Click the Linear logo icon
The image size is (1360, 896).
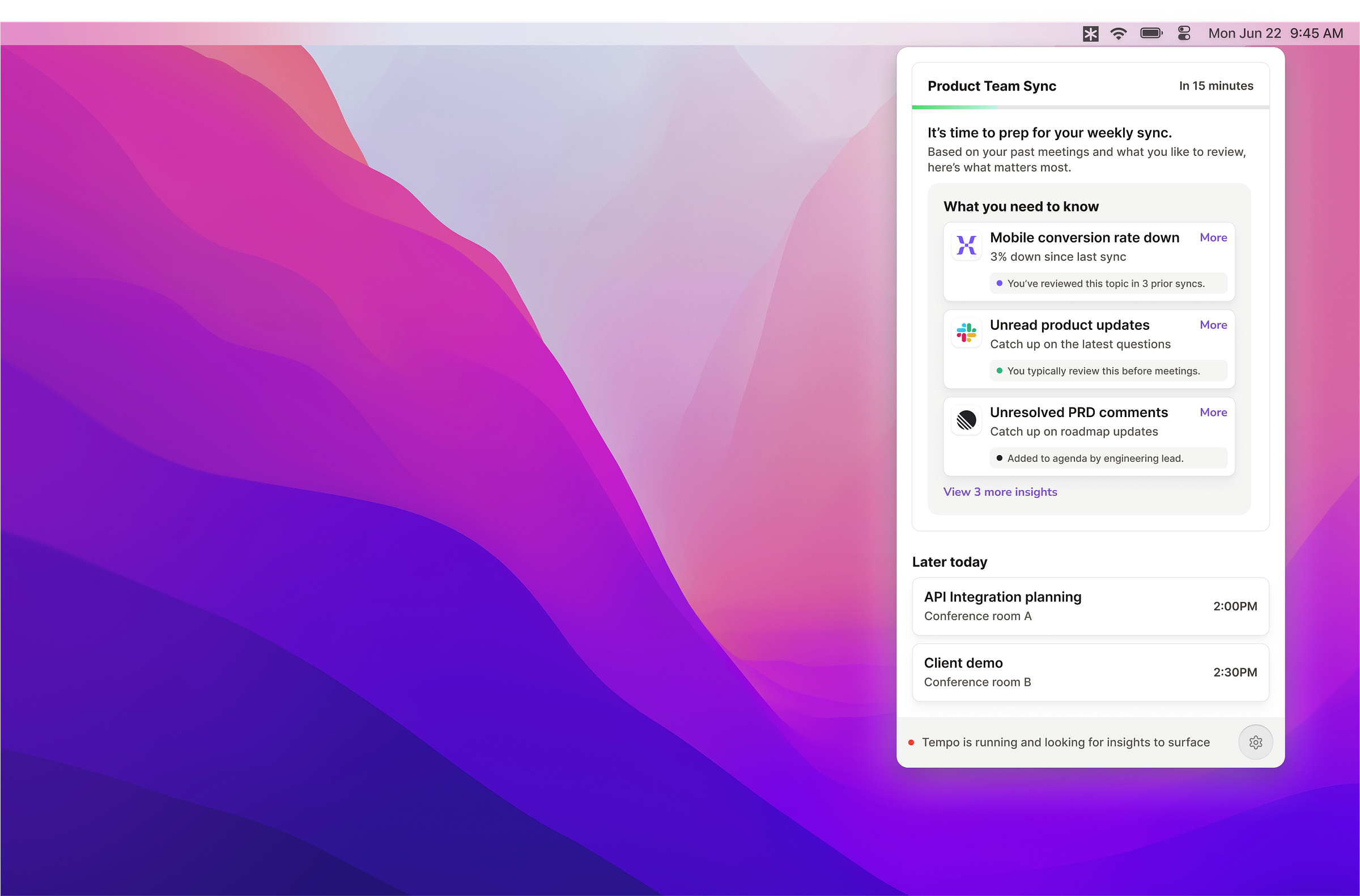pos(966,421)
